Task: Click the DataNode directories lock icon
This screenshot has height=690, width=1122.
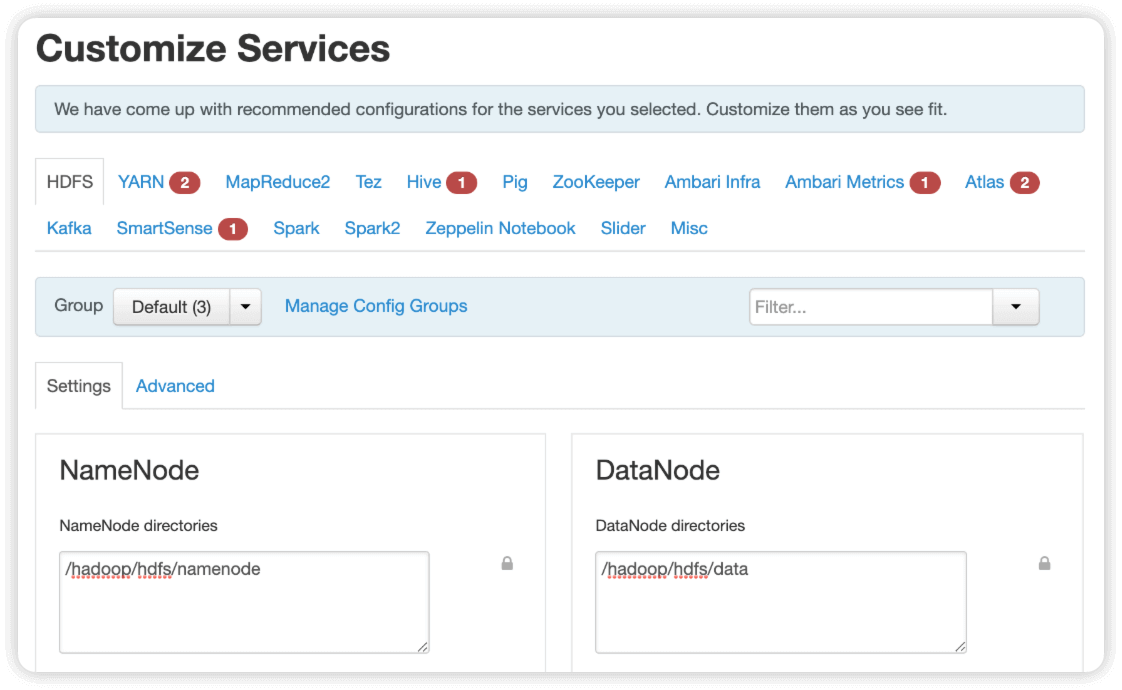Action: tap(1044, 564)
